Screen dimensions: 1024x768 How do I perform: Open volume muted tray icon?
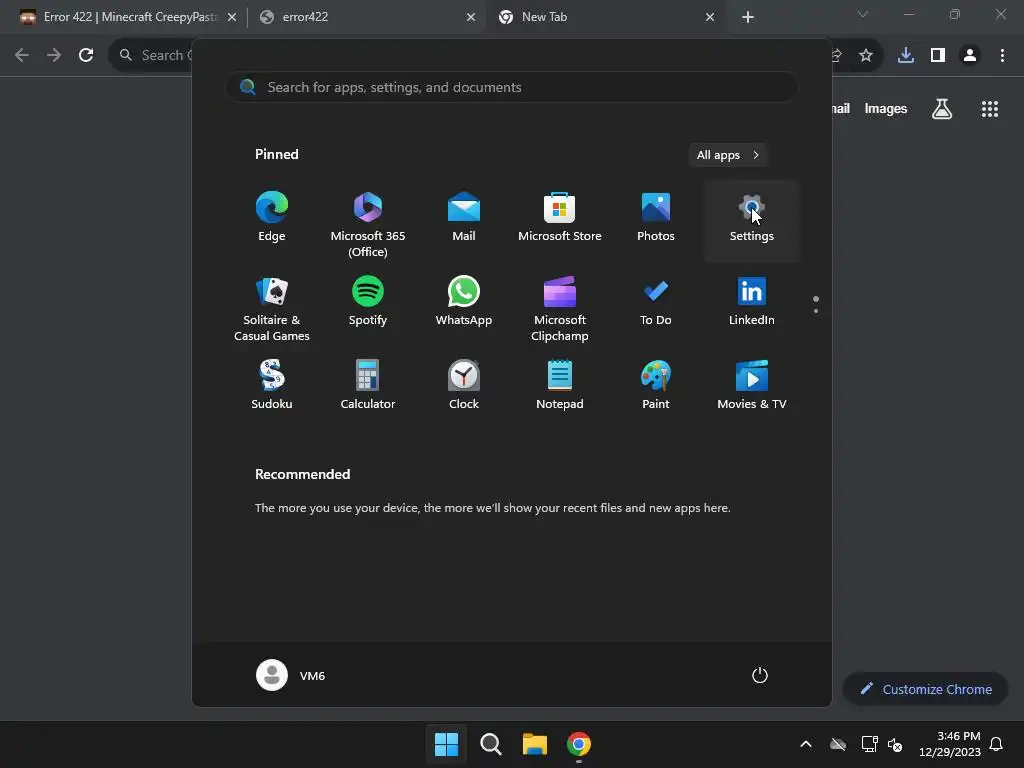coord(895,744)
